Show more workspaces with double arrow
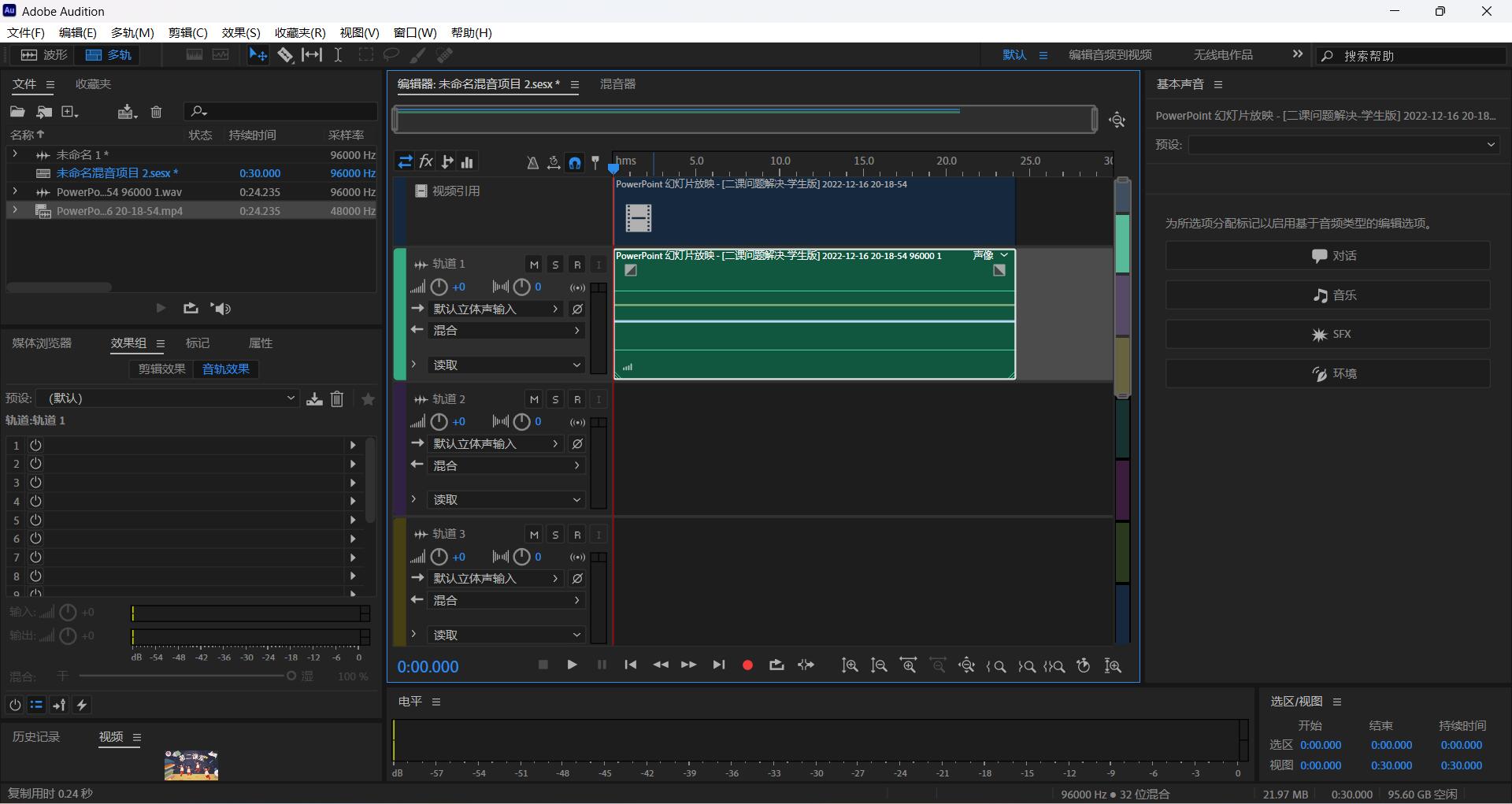The width and height of the screenshot is (1512, 804). (x=1297, y=54)
